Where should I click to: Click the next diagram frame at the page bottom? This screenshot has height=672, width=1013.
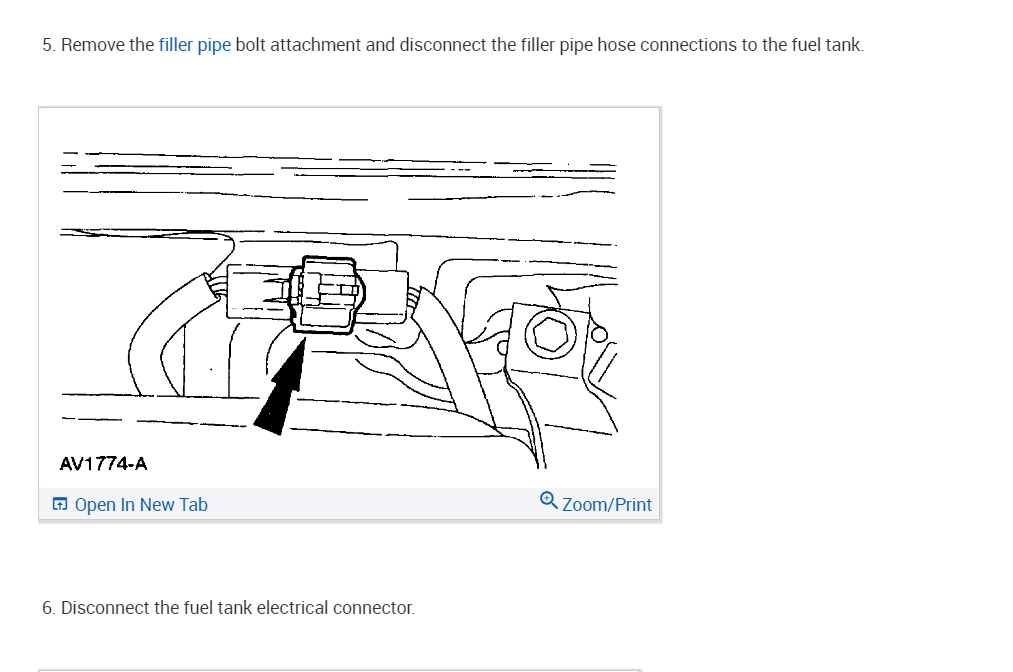coord(340,670)
